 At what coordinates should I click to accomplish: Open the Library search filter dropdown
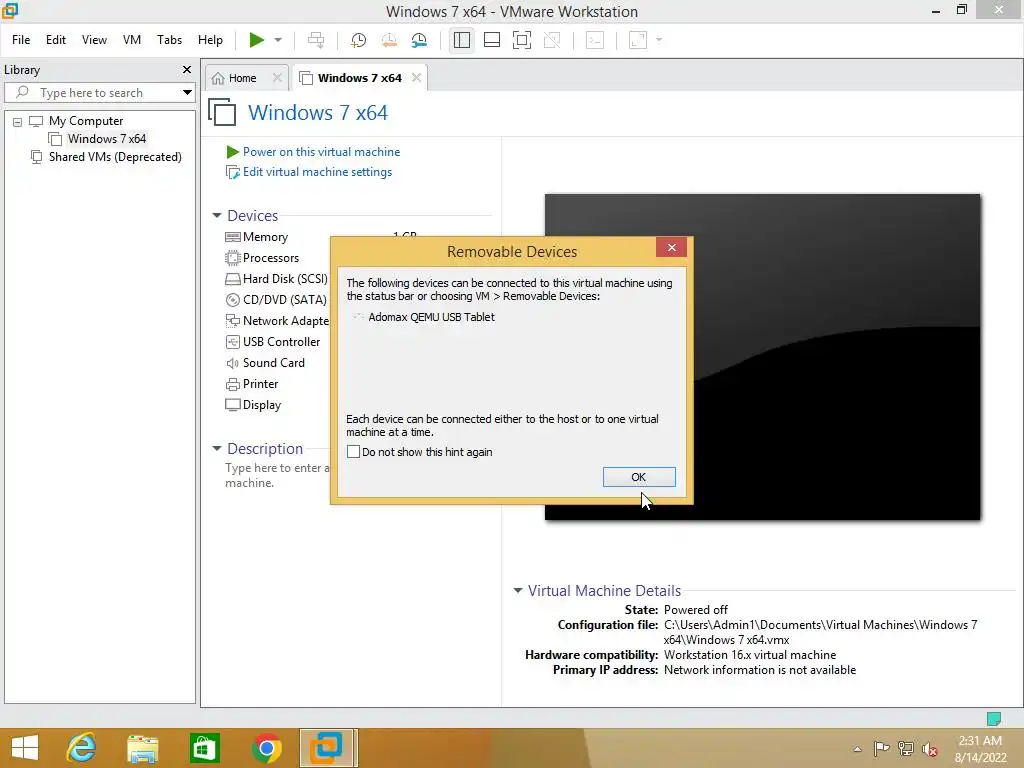pyautogui.click(x=187, y=93)
